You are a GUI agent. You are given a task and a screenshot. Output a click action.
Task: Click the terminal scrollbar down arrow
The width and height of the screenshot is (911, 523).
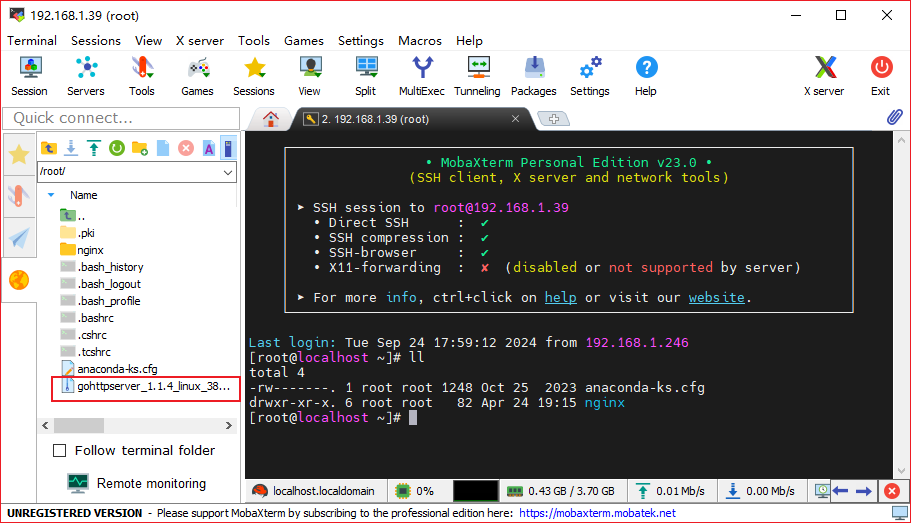click(901, 471)
